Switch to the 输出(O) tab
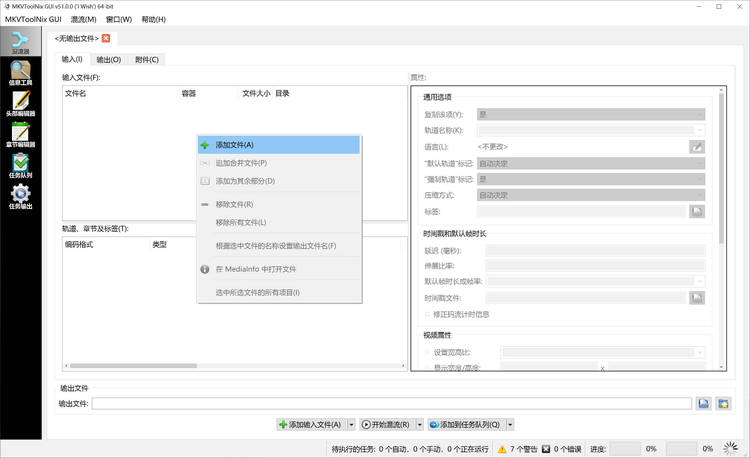The height and width of the screenshot is (458, 750). pos(109,60)
